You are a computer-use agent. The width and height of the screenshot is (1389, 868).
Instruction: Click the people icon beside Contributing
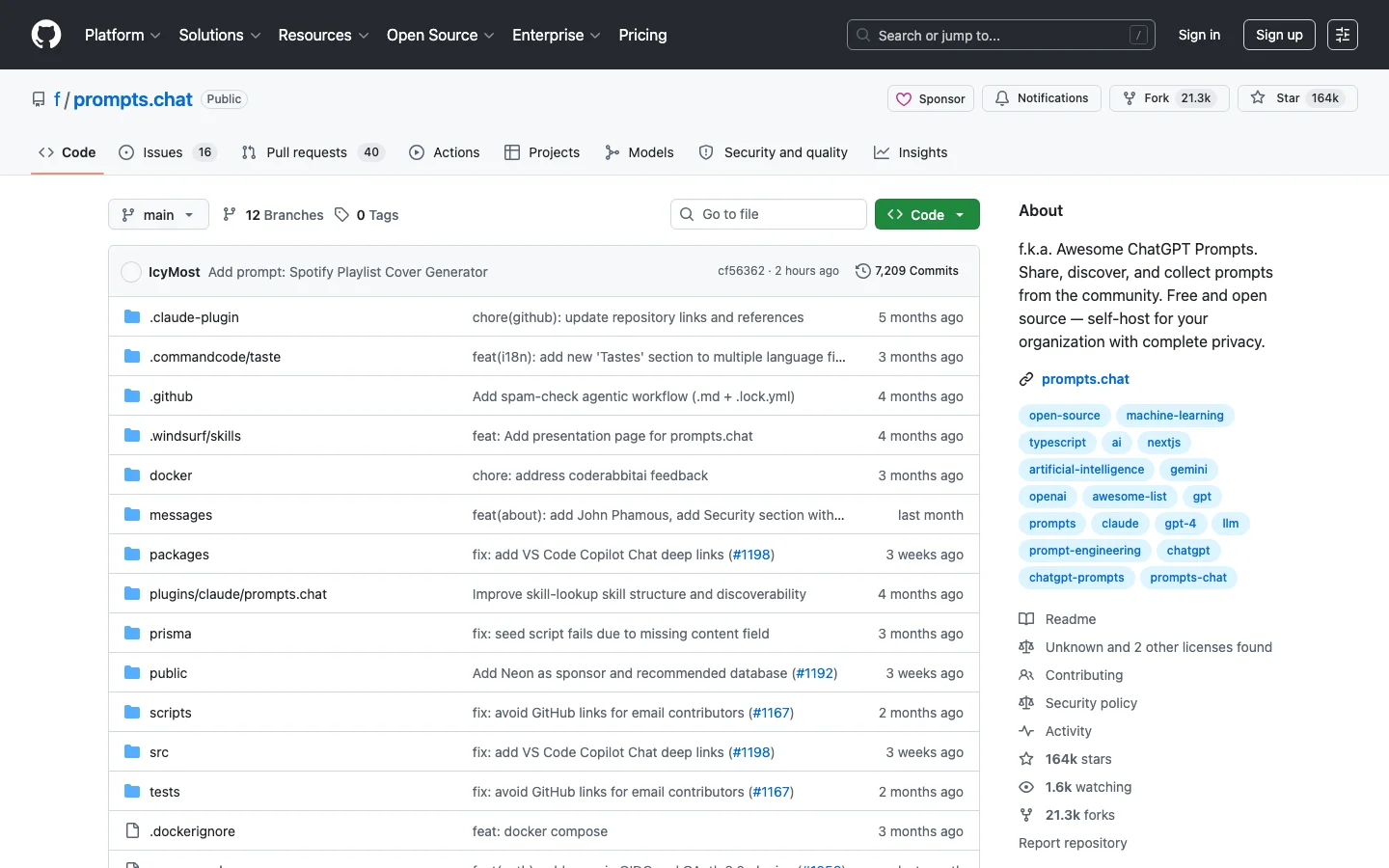click(x=1026, y=675)
